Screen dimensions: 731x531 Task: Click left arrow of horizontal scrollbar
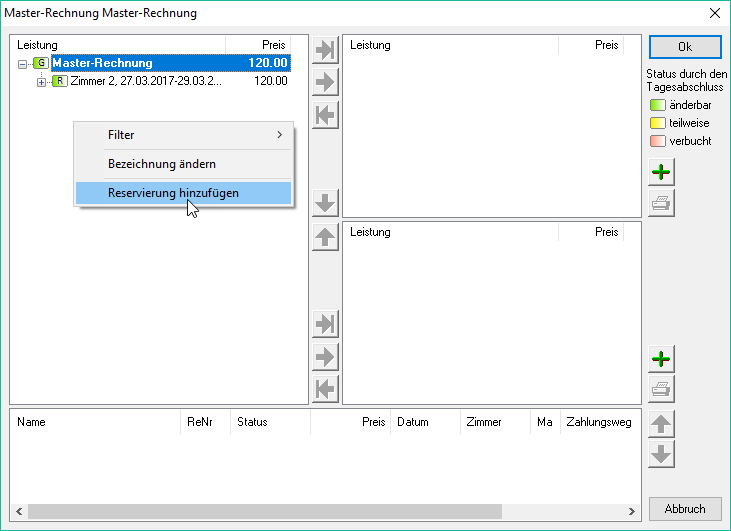[x=19, y=511]
